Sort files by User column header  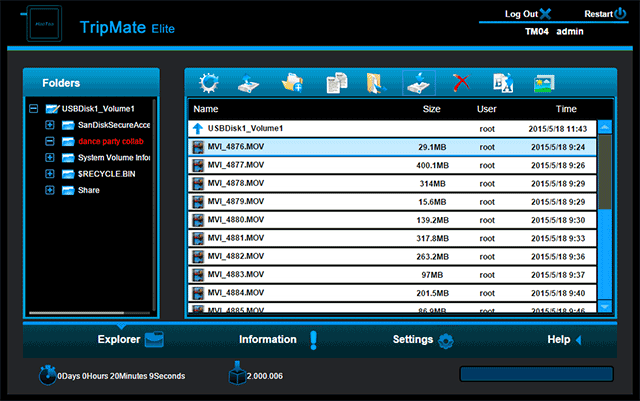coord(487,109)
